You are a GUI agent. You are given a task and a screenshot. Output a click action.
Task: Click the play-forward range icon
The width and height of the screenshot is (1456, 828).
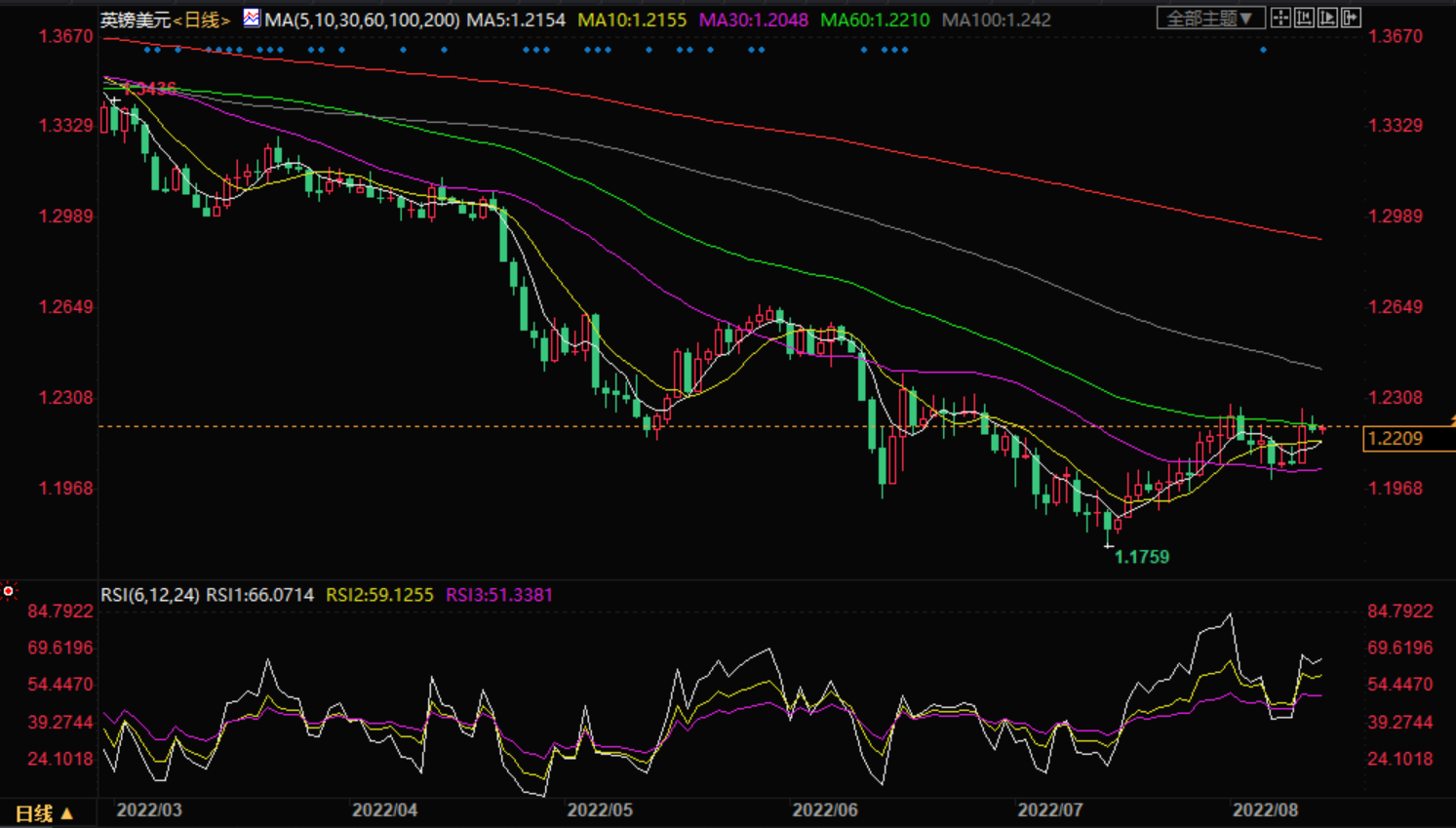pos(1327,18)
